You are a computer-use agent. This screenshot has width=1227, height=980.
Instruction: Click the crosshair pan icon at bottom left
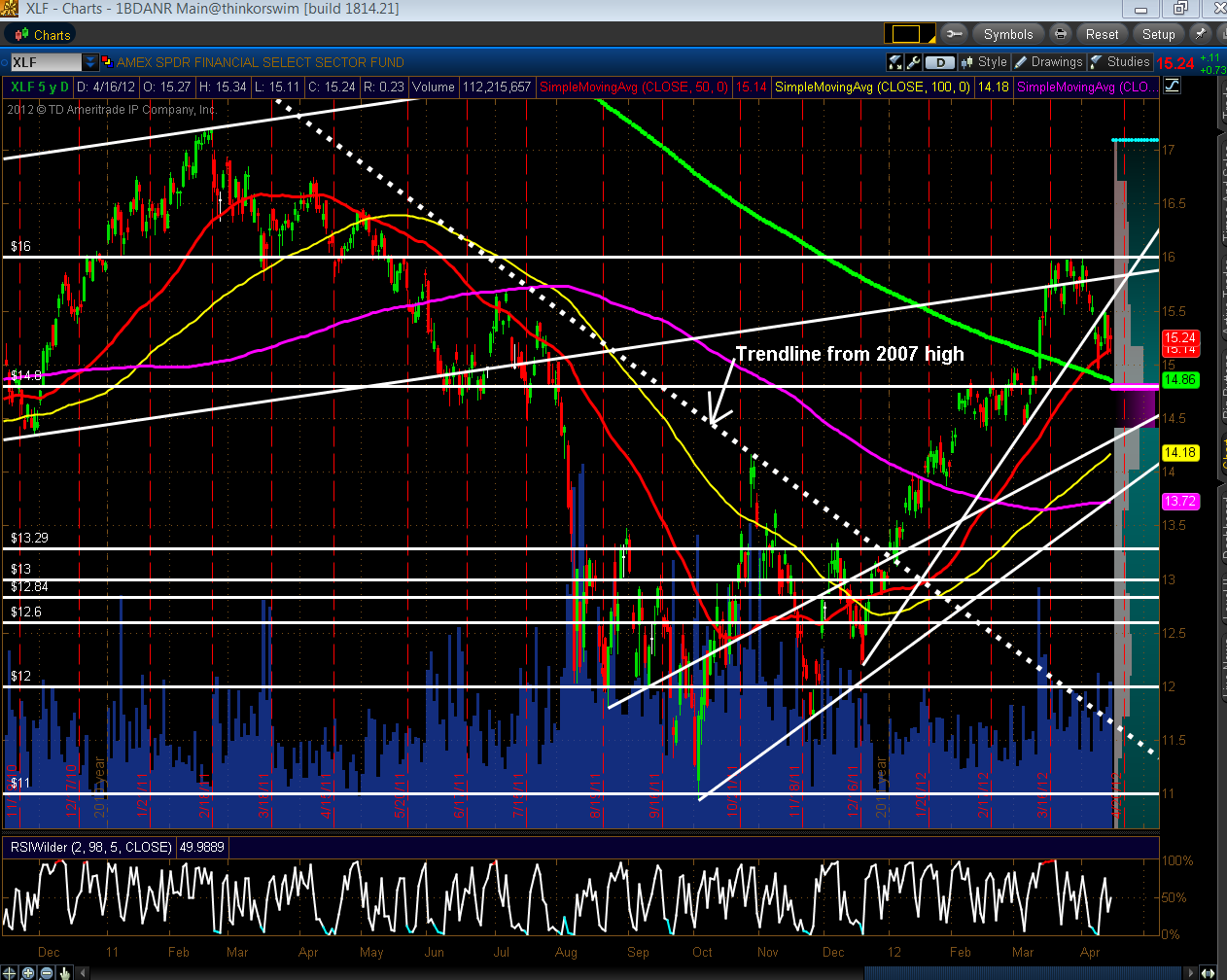pyautogui.click(x=8, y=972)
